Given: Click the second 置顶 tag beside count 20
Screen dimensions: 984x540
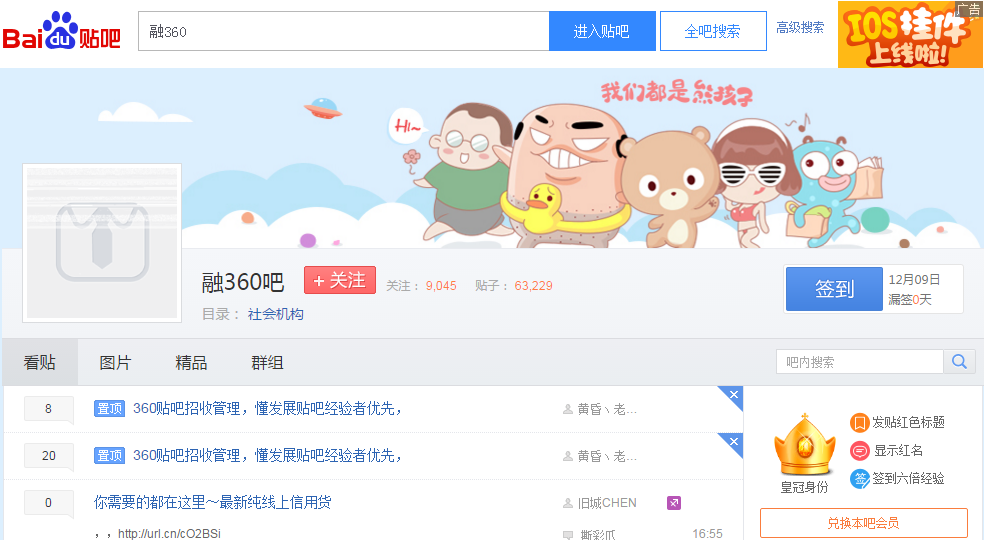Looking at the screenshot, I should pyautogui.click(x=109, y=455).
